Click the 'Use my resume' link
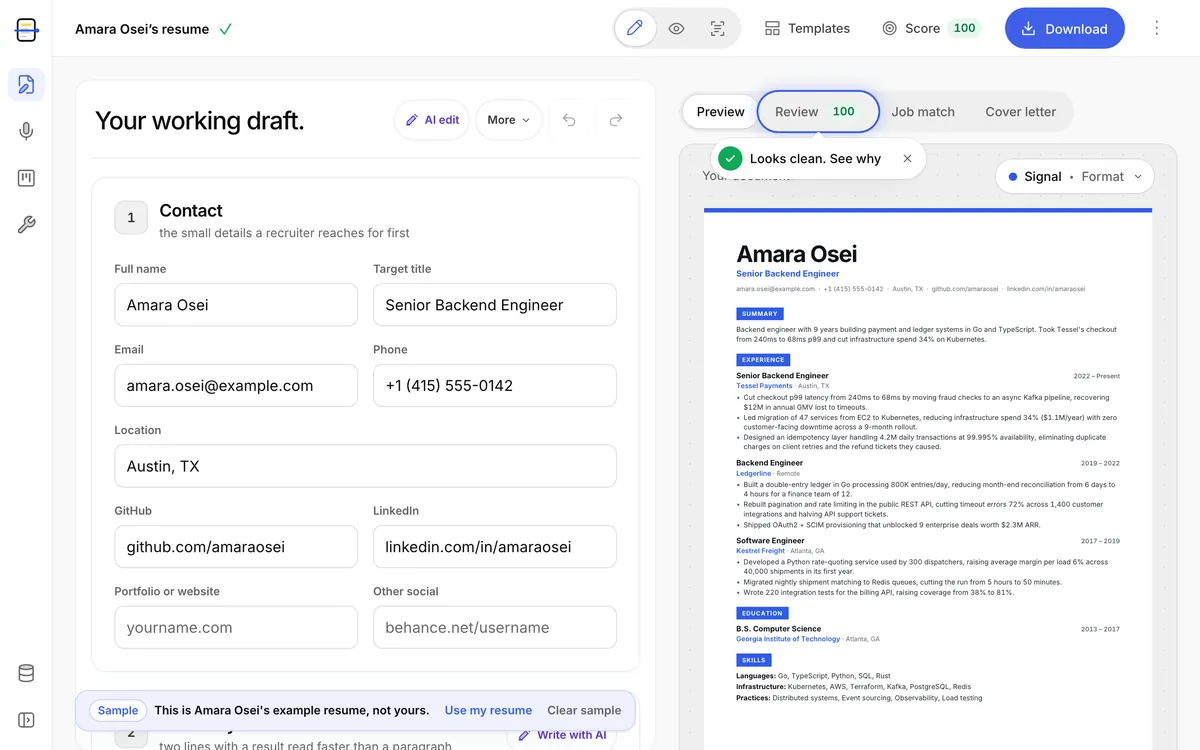The width and height of the screenshot is (1200, 750). [488, 710]
